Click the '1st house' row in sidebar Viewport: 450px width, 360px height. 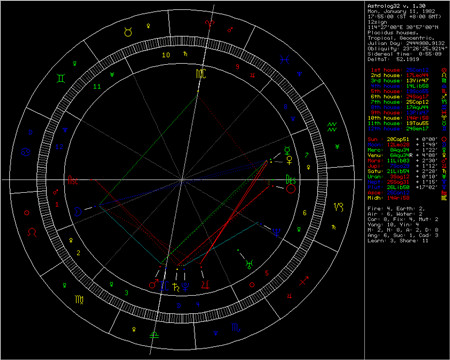click(400, 70)
